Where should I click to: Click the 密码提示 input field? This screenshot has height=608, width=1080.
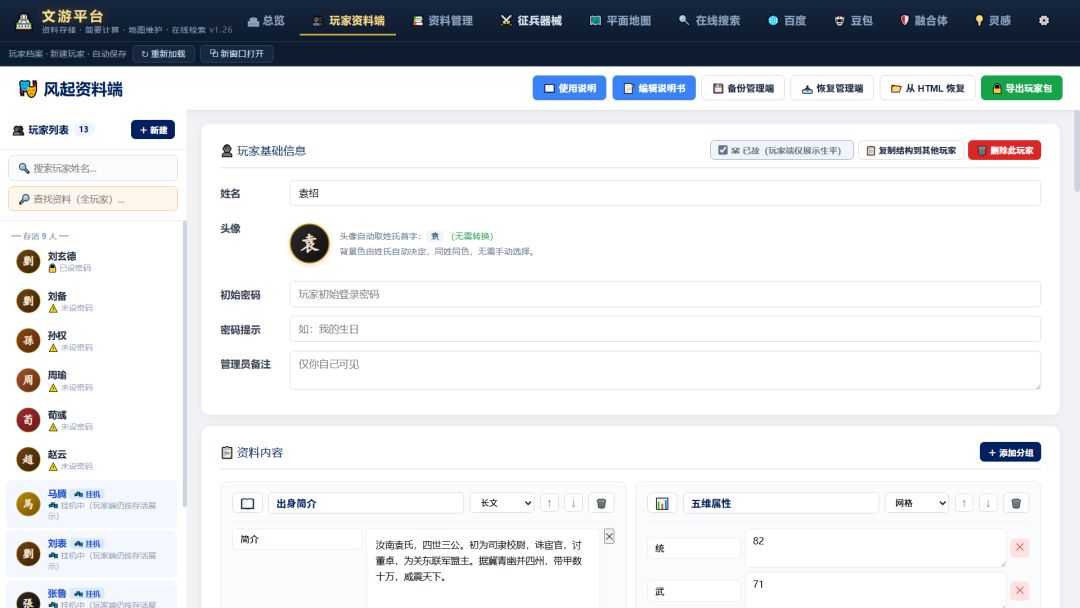coord(665,329)
